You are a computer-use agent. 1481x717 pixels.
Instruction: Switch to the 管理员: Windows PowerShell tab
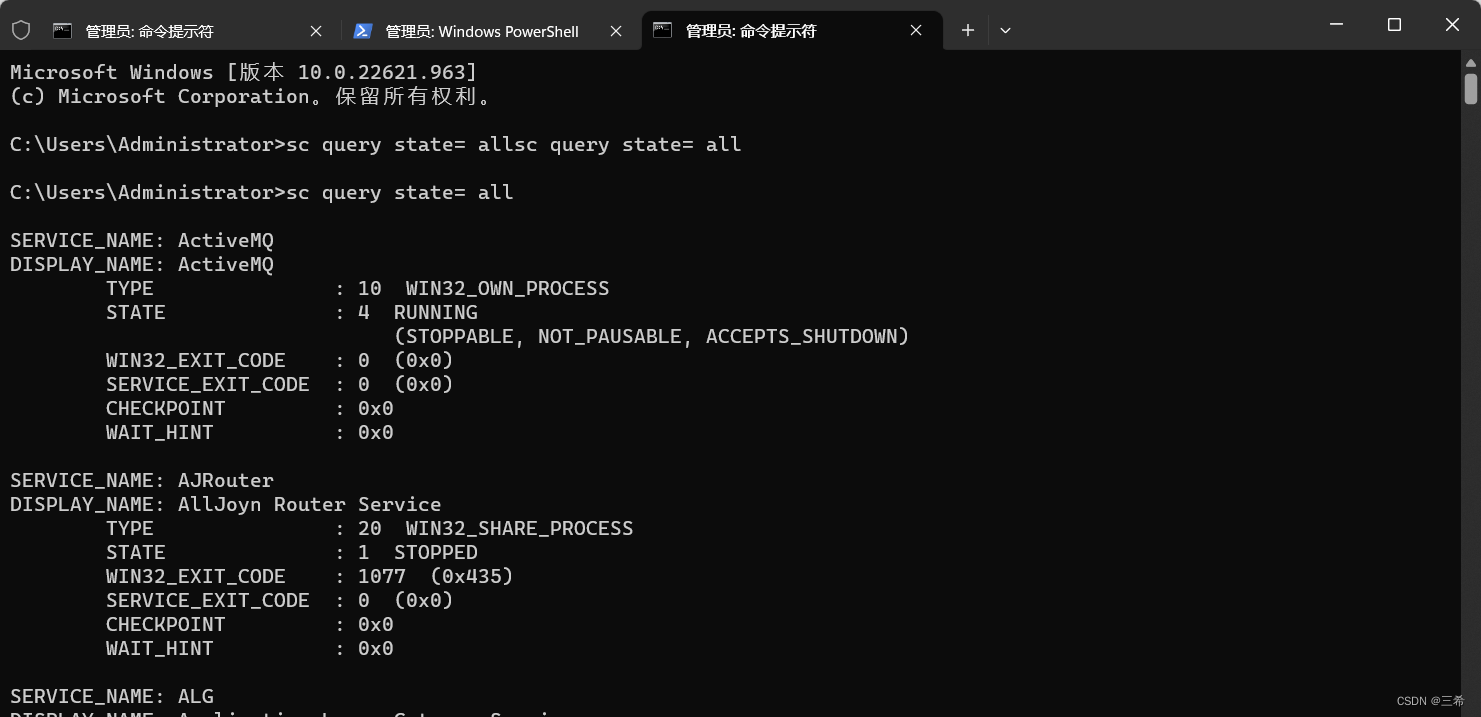pos(480,31)
